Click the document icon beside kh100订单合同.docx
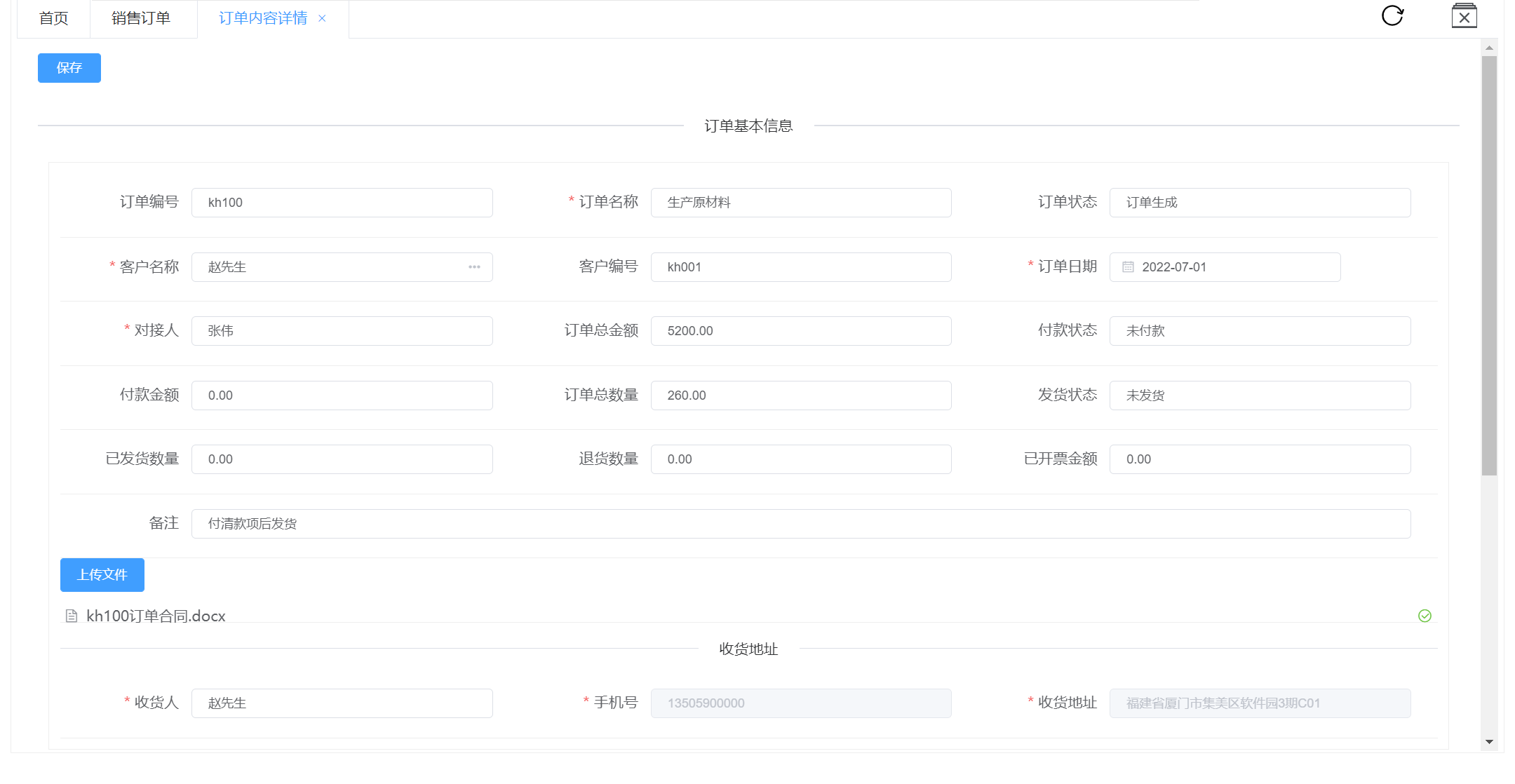1515x784 pixels. pos(72,616)
